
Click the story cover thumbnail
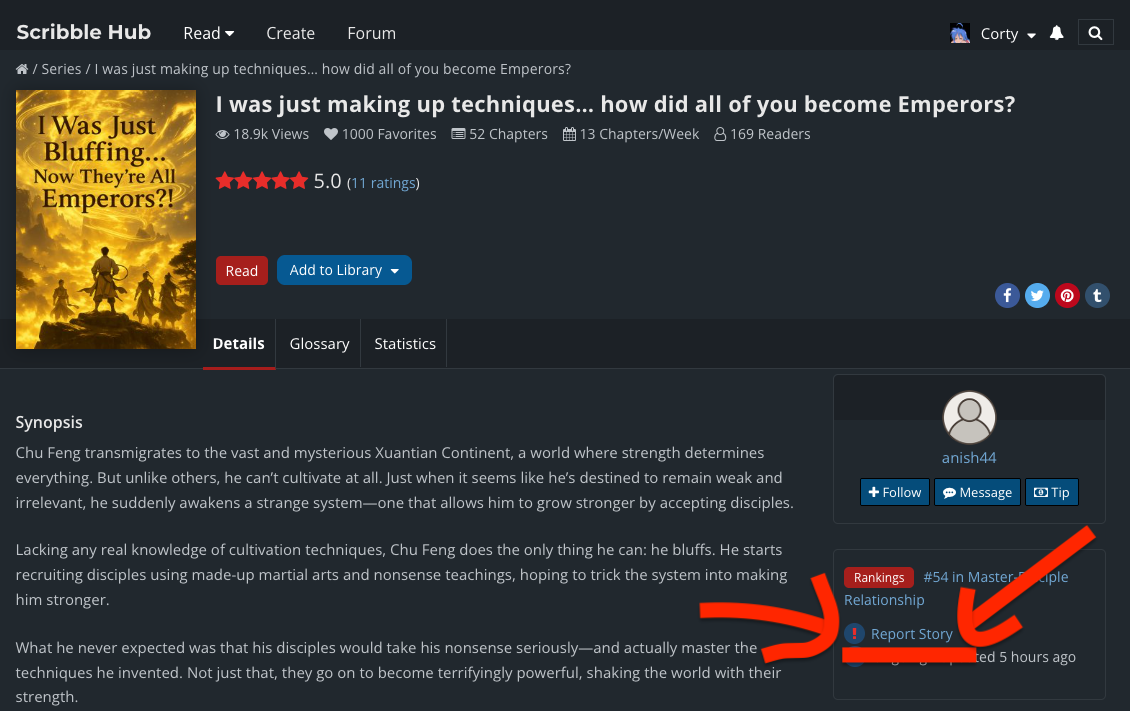(106, 219)
